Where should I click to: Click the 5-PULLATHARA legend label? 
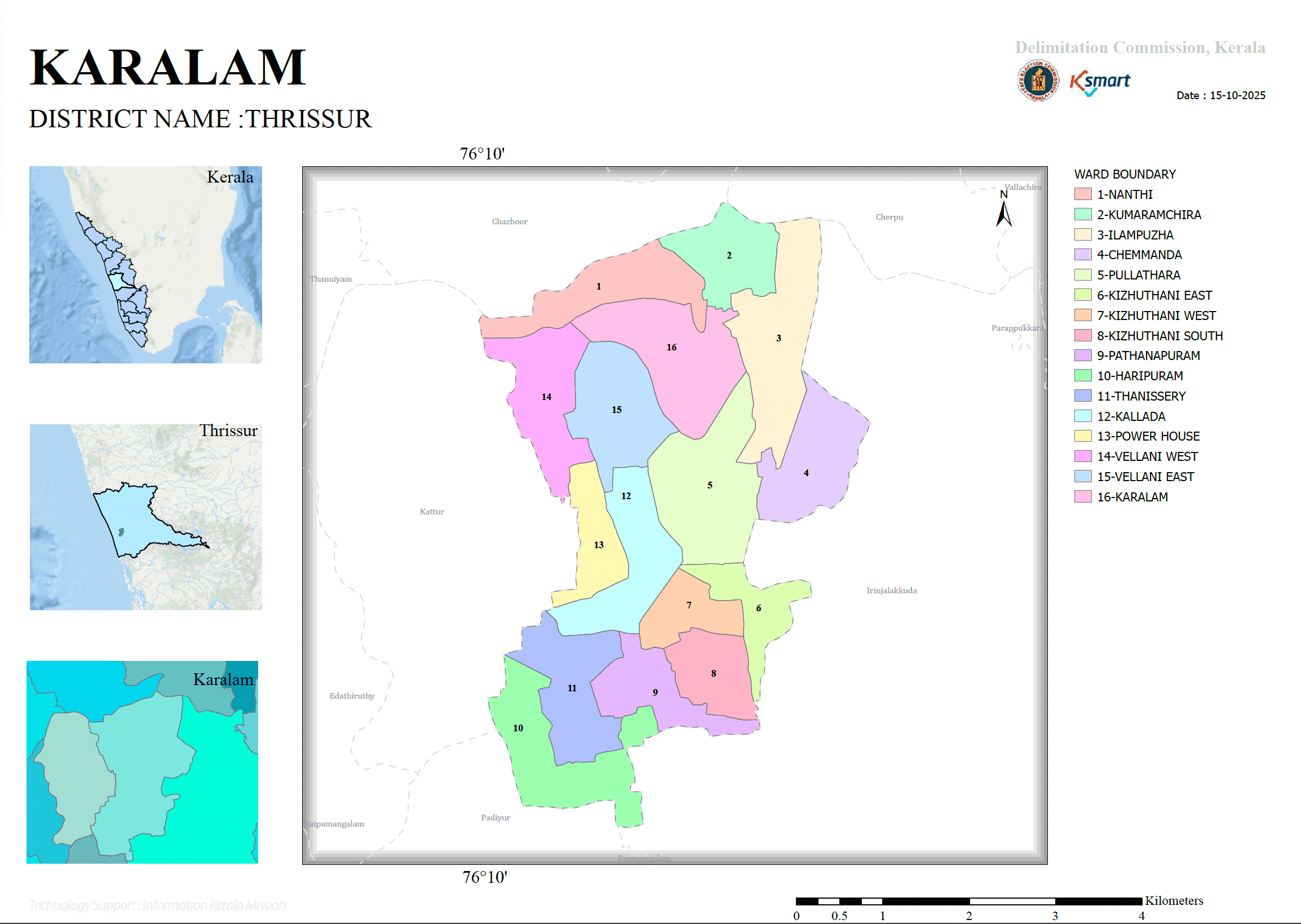(x=1138, y=276)
